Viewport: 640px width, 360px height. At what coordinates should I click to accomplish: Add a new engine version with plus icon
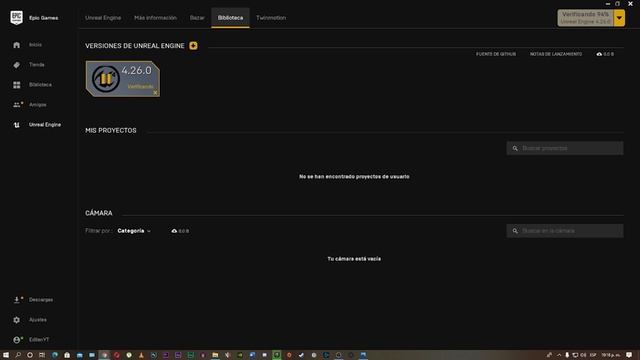[x=193, y=46]
